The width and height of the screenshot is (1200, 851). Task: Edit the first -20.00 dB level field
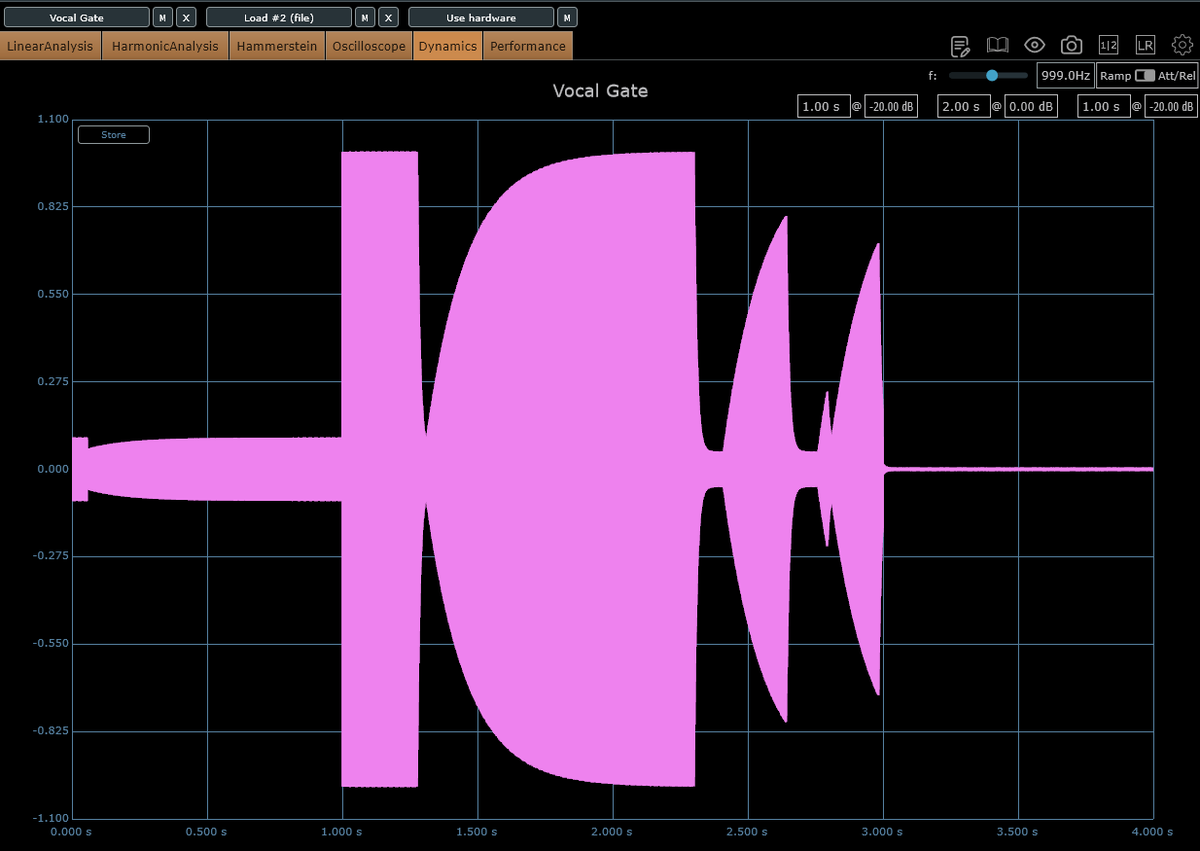[x=891, y=107]
